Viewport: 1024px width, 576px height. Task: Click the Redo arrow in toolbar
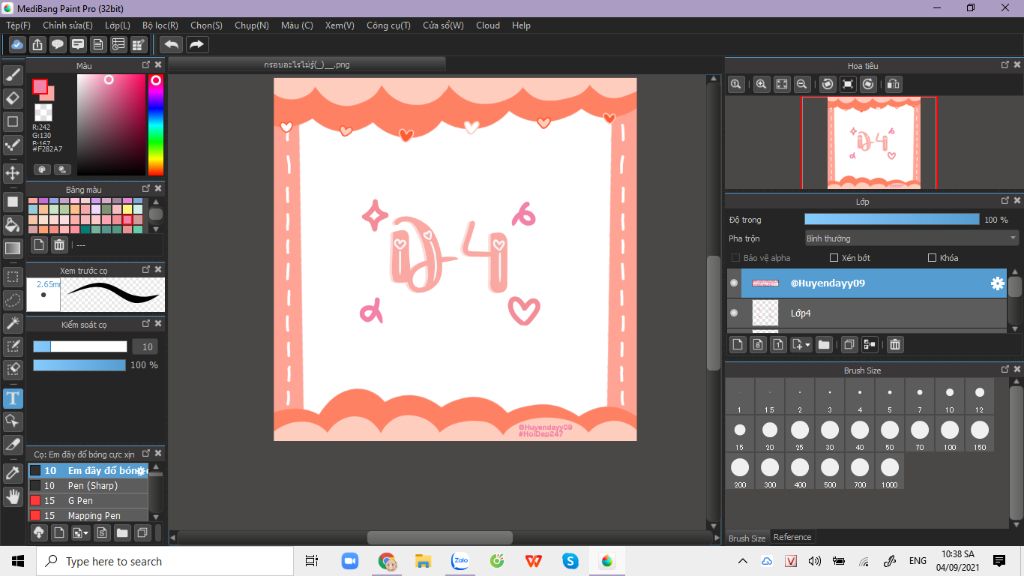[x=196, y=44]
